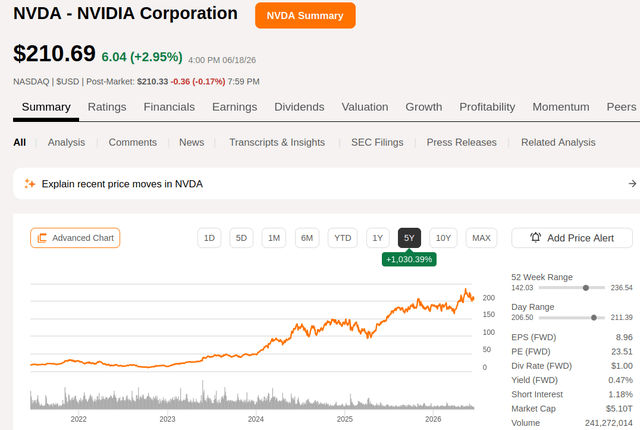Image resolution: width=640 pixels, height=430 pixels.
Task: Open Related Analysis filter
Action: point(558,142)
